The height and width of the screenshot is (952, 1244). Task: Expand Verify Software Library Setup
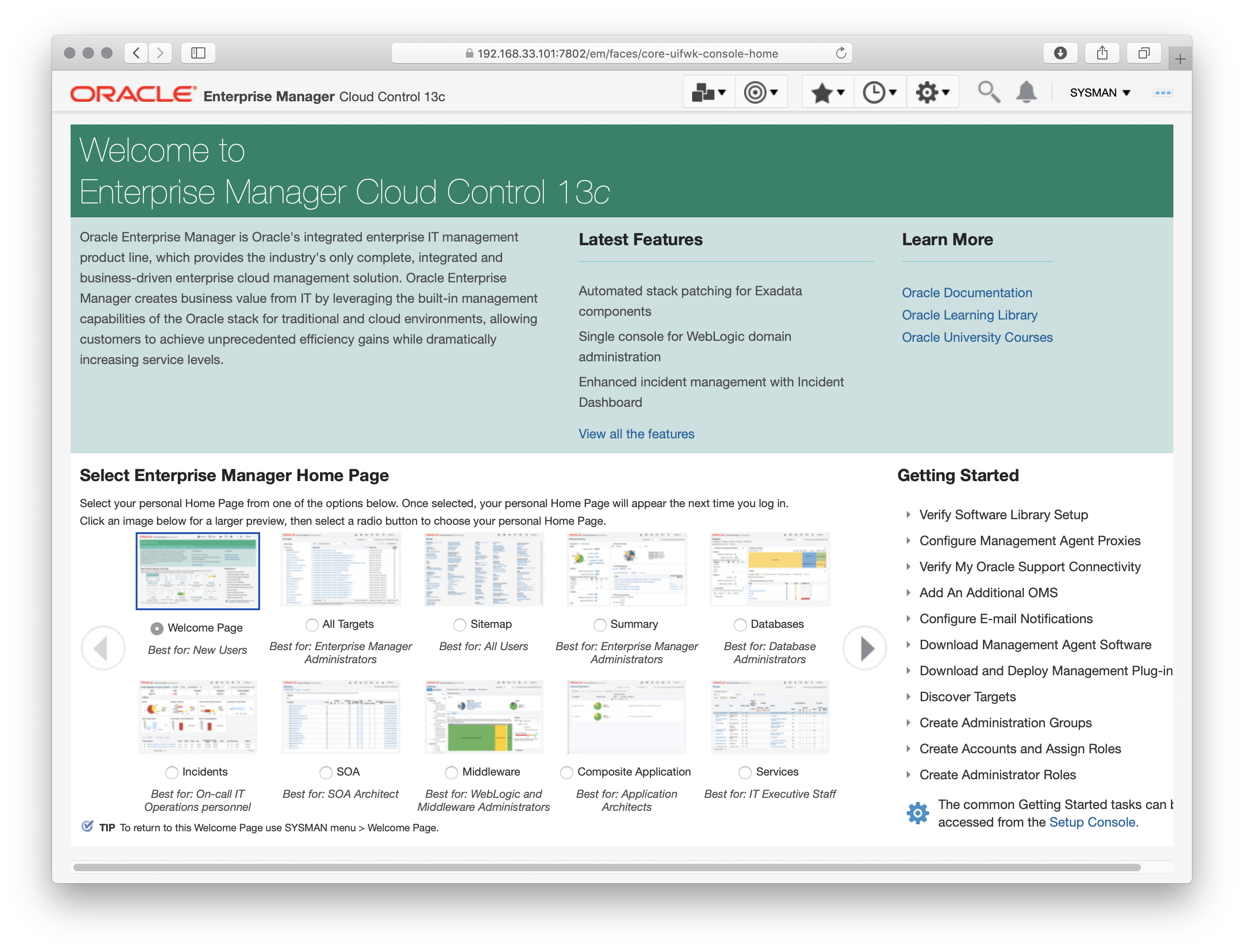908,515
